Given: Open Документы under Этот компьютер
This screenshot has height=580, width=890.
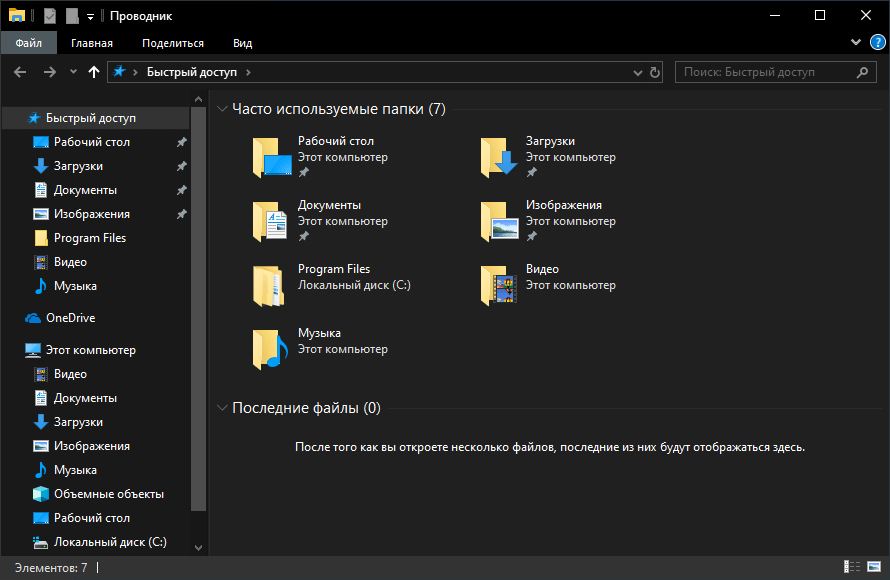Looking at the screenshot, I should point(85,398).
